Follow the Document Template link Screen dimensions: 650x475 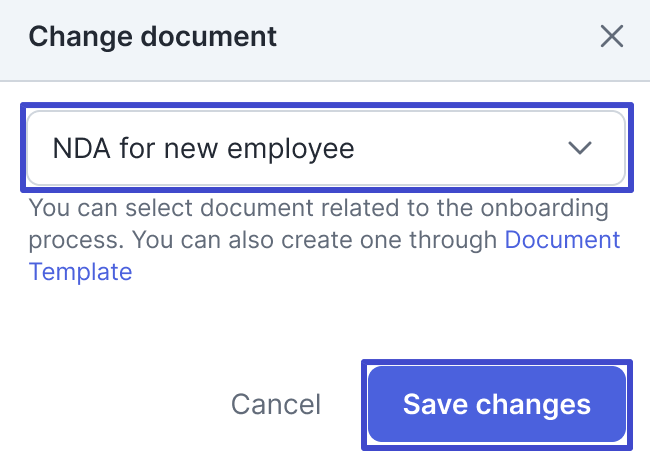[562, 240]
